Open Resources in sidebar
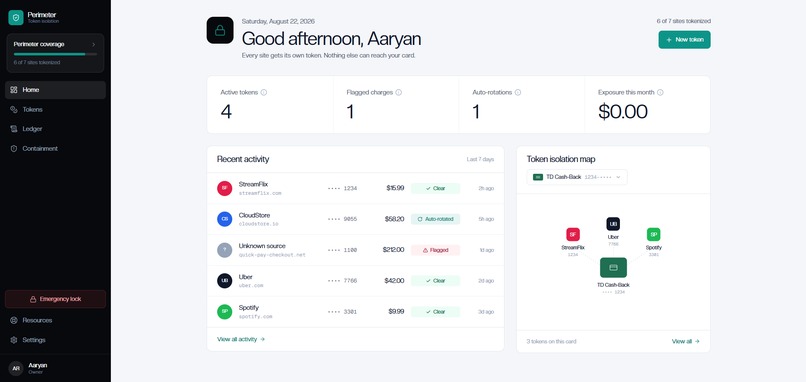The height and width of the screenshot is (382, 806). pos(56,320)
